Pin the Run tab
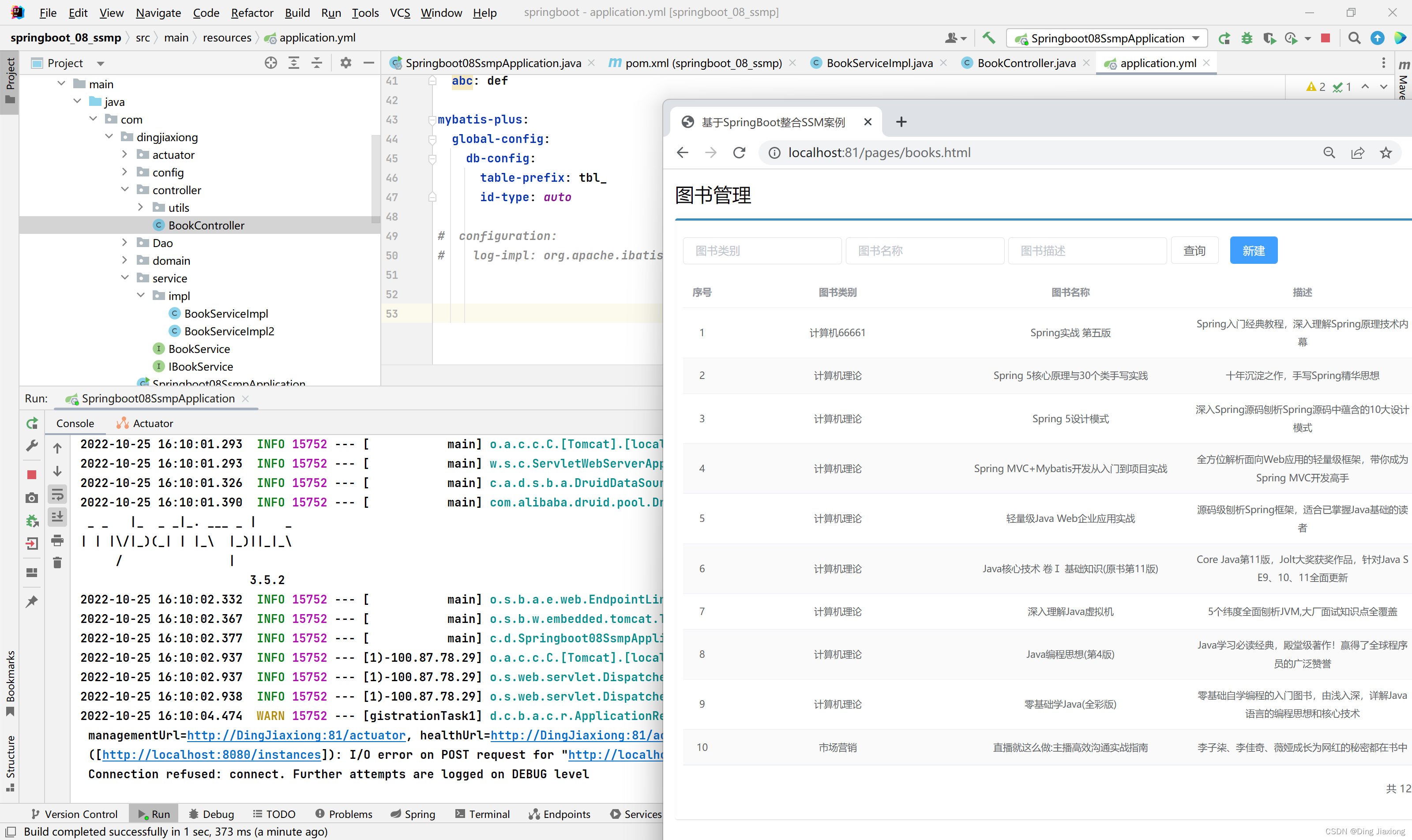This screenshot has width=1412, height=840. coord(32,601)
